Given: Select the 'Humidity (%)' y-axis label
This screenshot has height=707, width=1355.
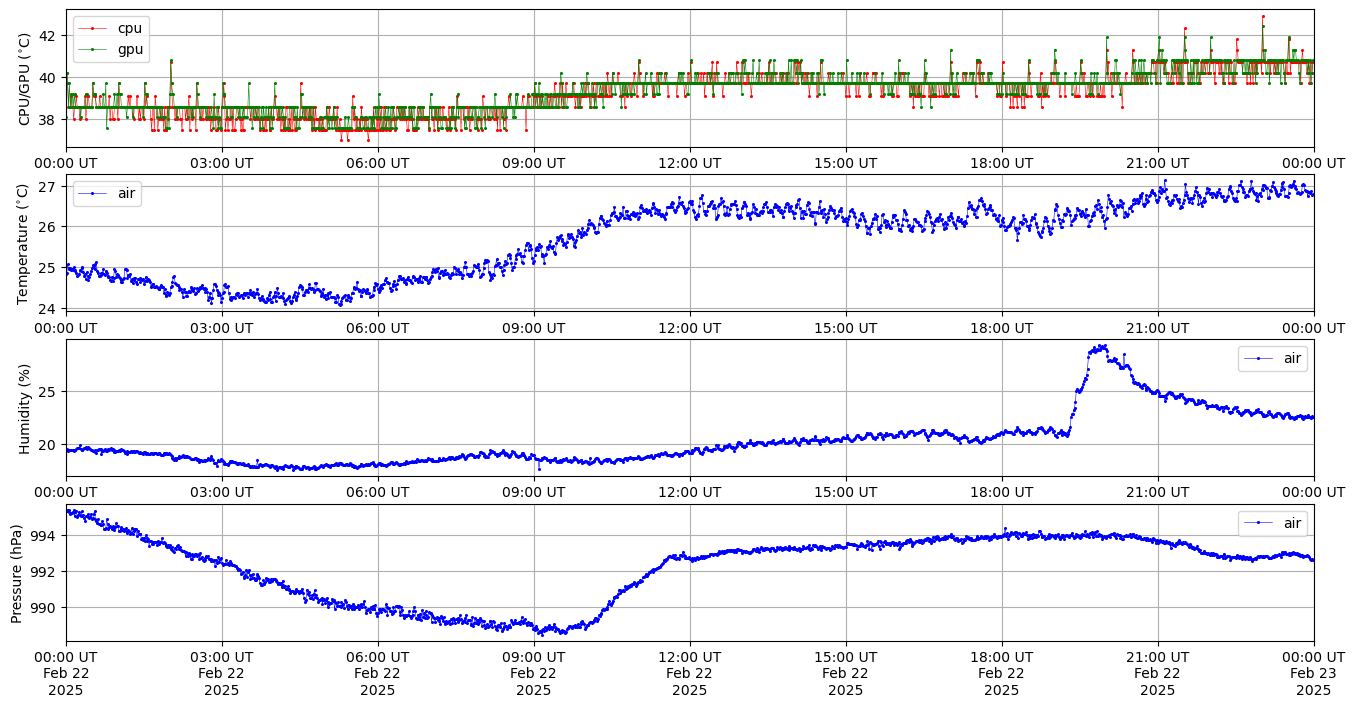Looking at the screenshot, I should click(x=25, y=408).
